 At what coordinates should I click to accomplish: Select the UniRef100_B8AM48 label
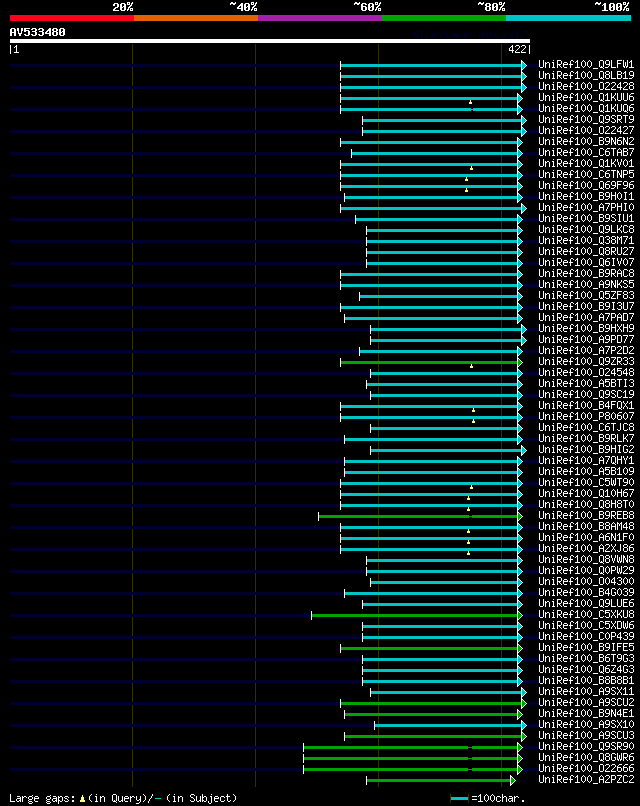tap(586, 527)
